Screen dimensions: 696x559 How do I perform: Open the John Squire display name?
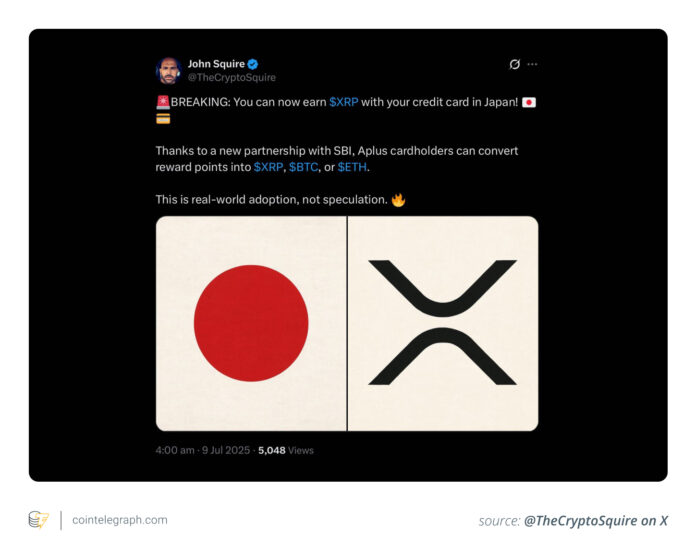point(216,64)
